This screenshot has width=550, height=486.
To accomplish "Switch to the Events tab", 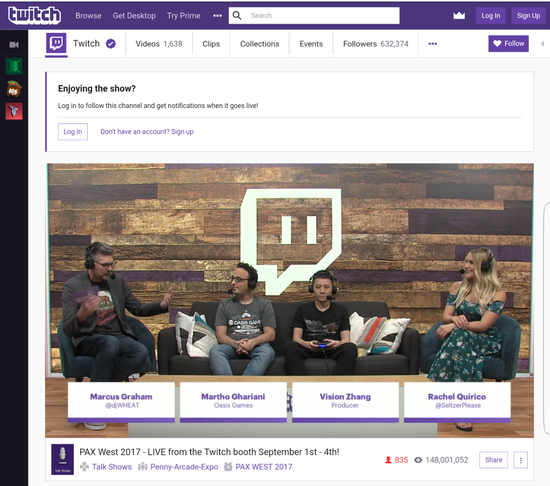I will 311,44.
